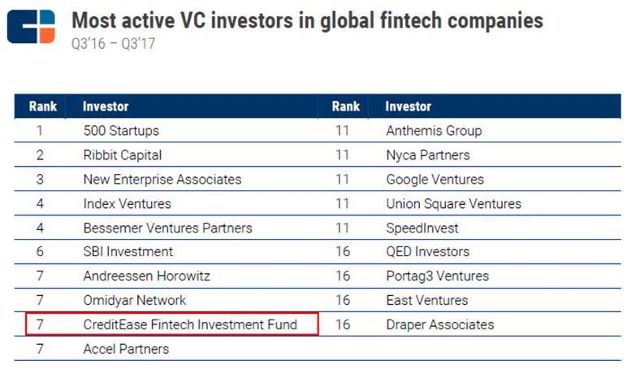Viewport: 640px width, 387px height.
Task: Select Nyca Partners row
Action: 469,155
